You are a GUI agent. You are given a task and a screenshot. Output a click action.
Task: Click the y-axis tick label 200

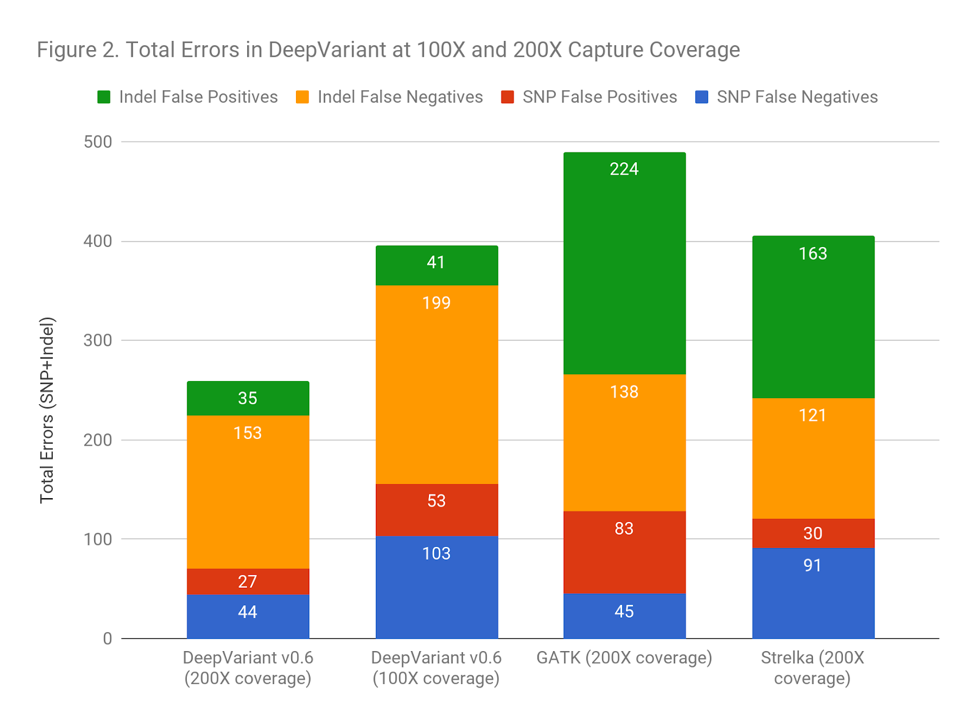(98, 440)
